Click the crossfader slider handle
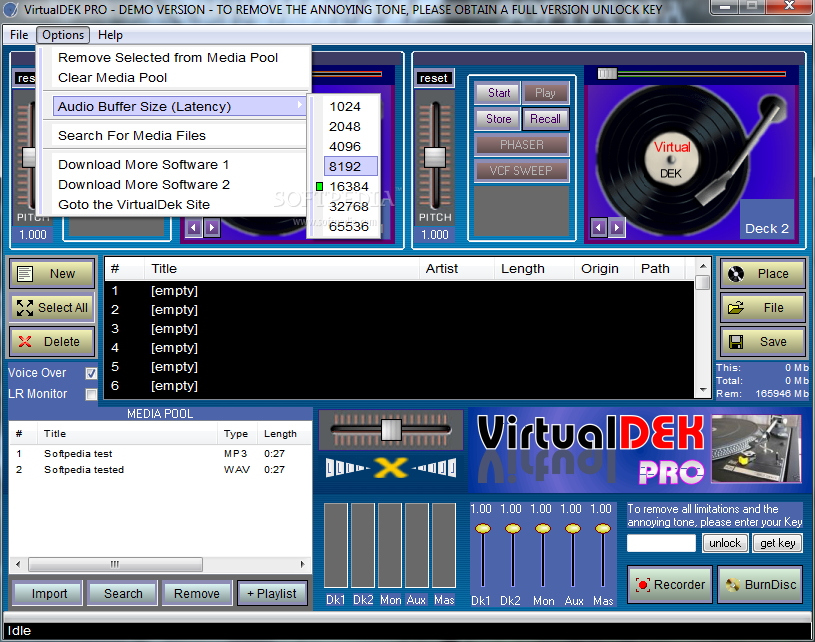815x642 pixels. [x=391, y=430]
